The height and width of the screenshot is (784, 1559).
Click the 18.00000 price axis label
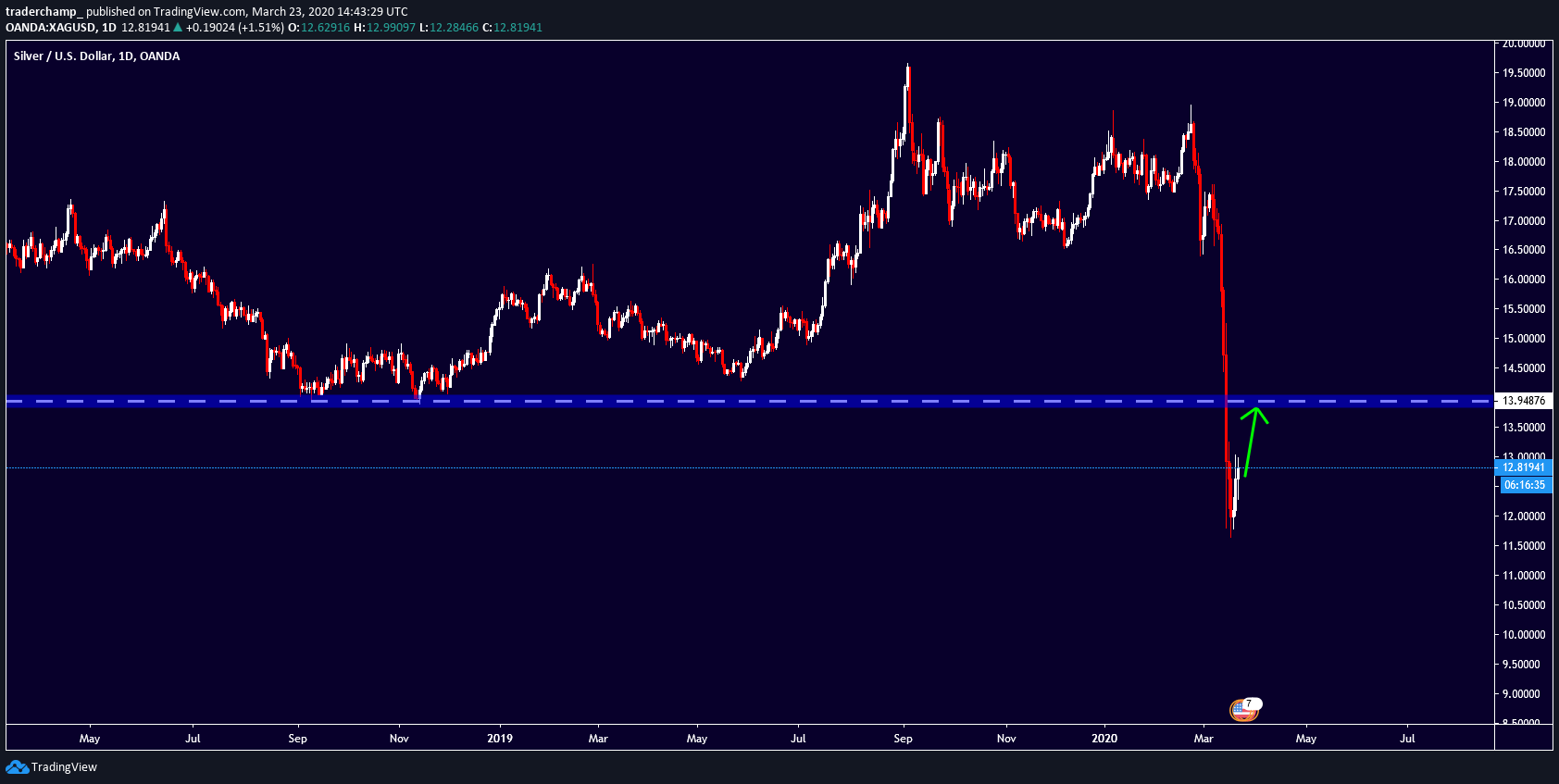(x=1524, y=162)
